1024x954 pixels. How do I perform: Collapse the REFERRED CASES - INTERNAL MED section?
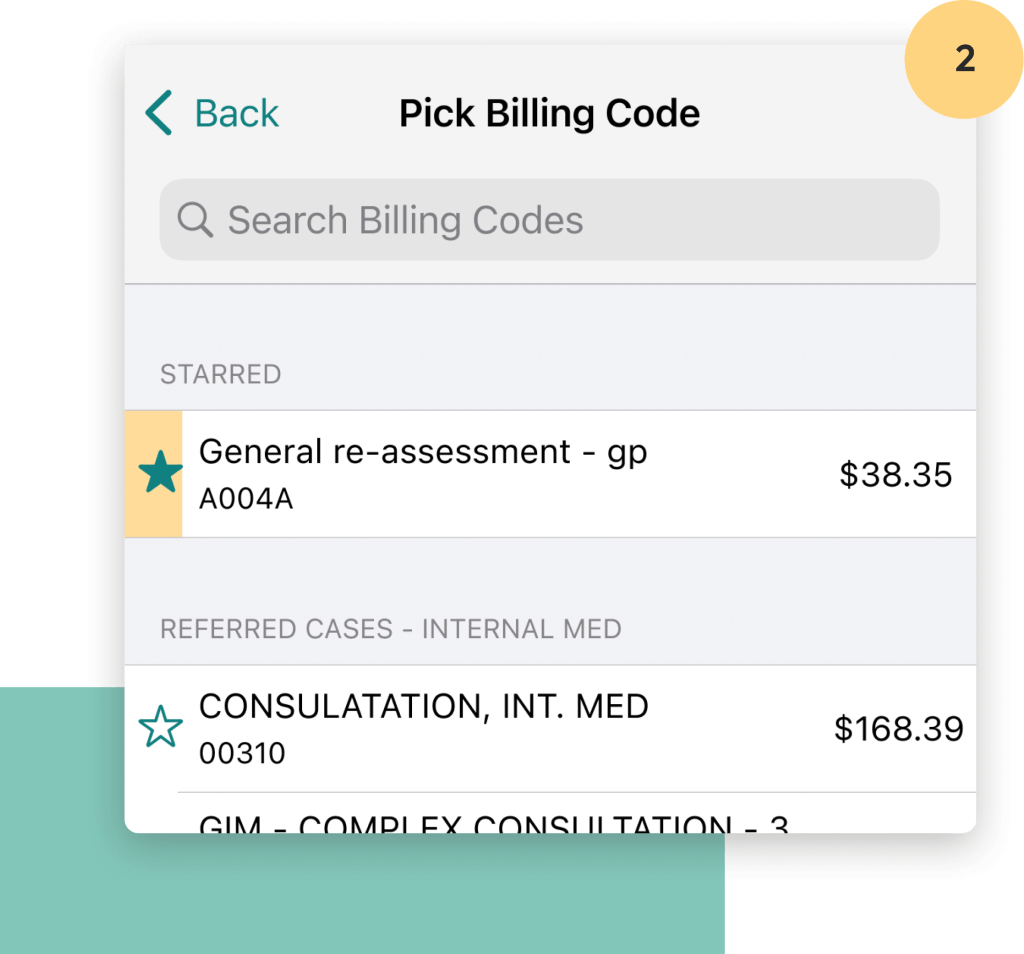391,629
